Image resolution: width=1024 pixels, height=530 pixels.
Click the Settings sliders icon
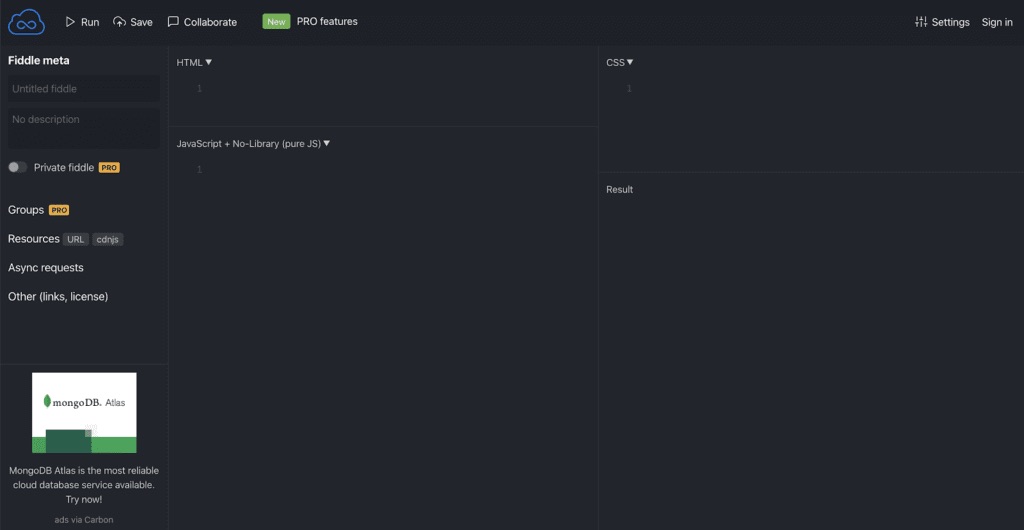[x=921, y=22]
